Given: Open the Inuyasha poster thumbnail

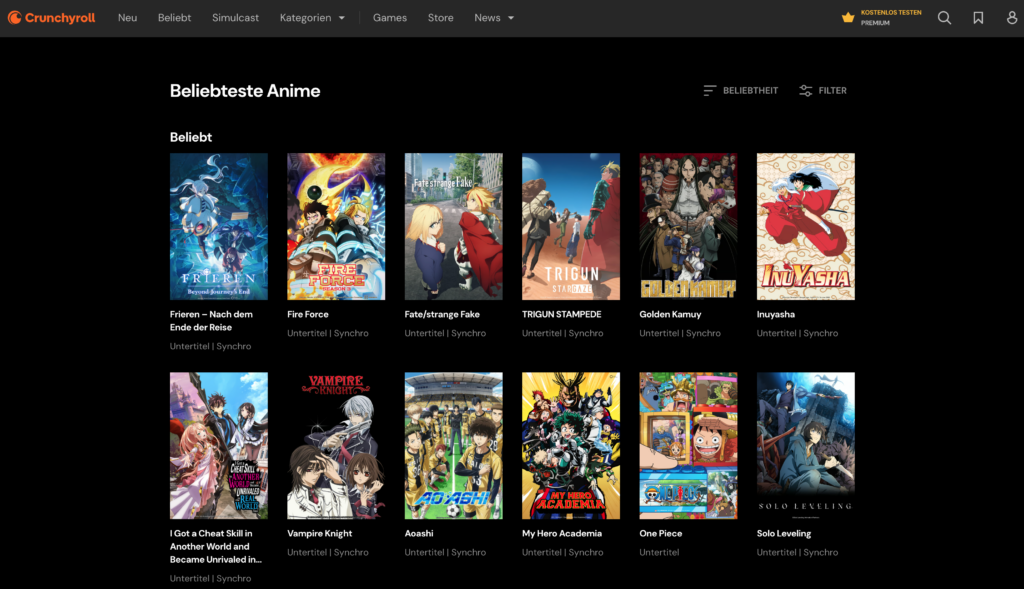Looking at the screenshot, I should tap(806, 227).
